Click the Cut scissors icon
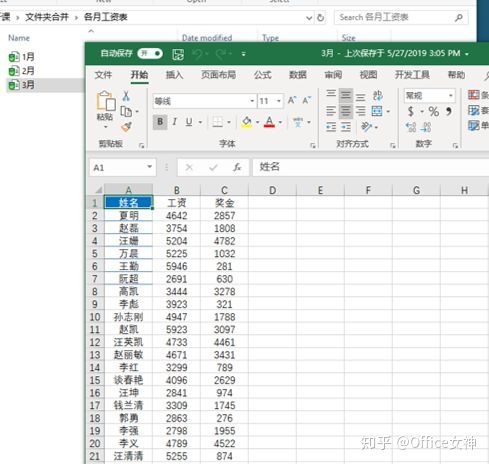The height and width of the screenshot is (464, 489). point(126,96)
